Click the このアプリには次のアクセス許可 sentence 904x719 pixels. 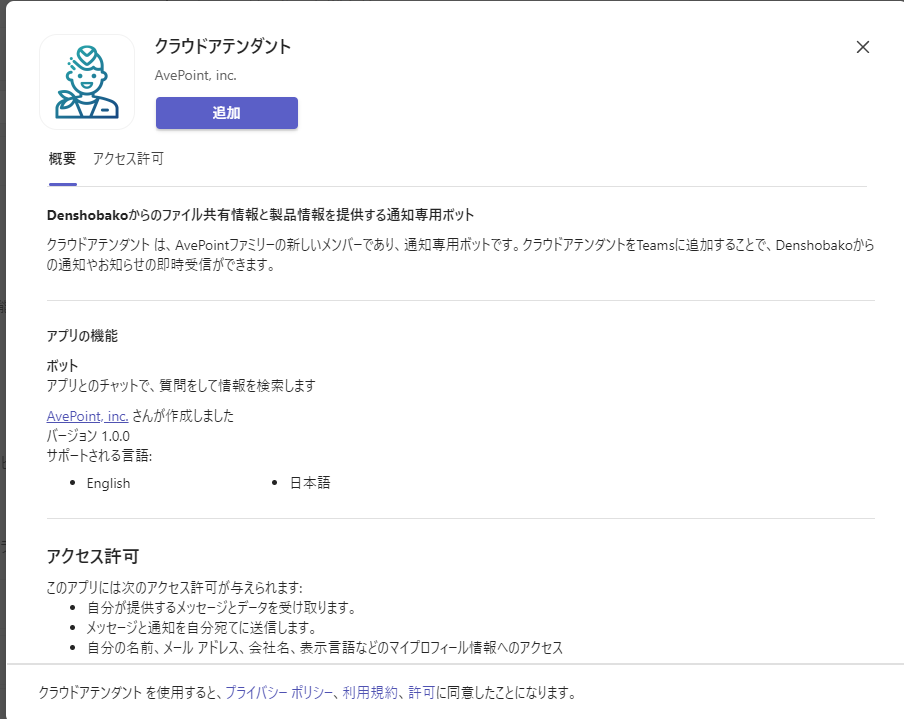(x=174, y=588)
